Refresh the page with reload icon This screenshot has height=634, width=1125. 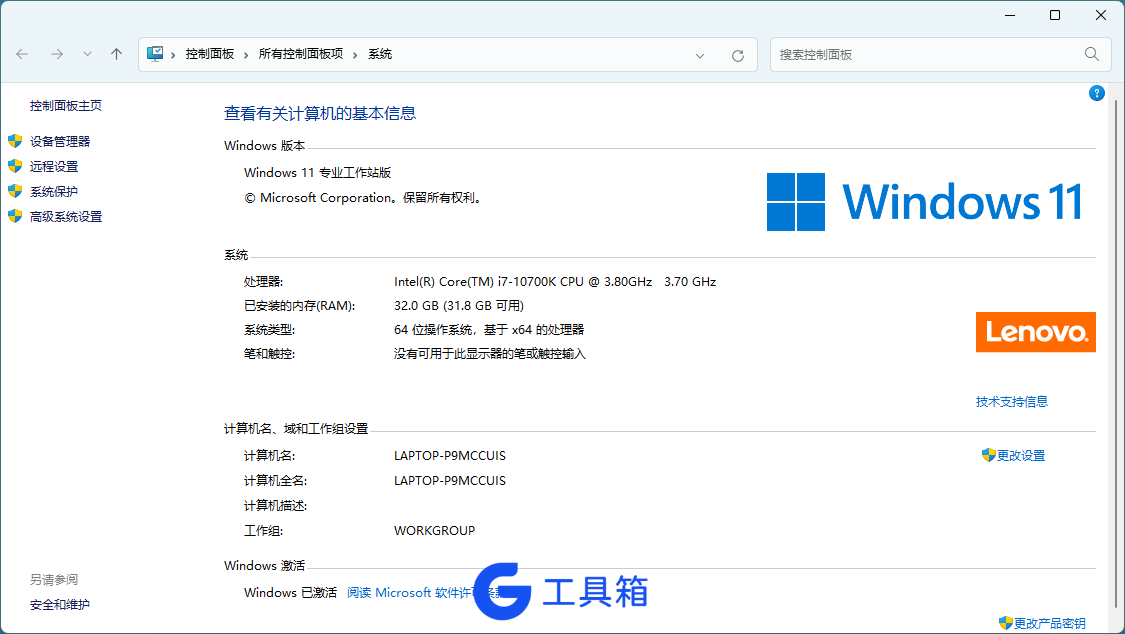(x=738, y=55)
